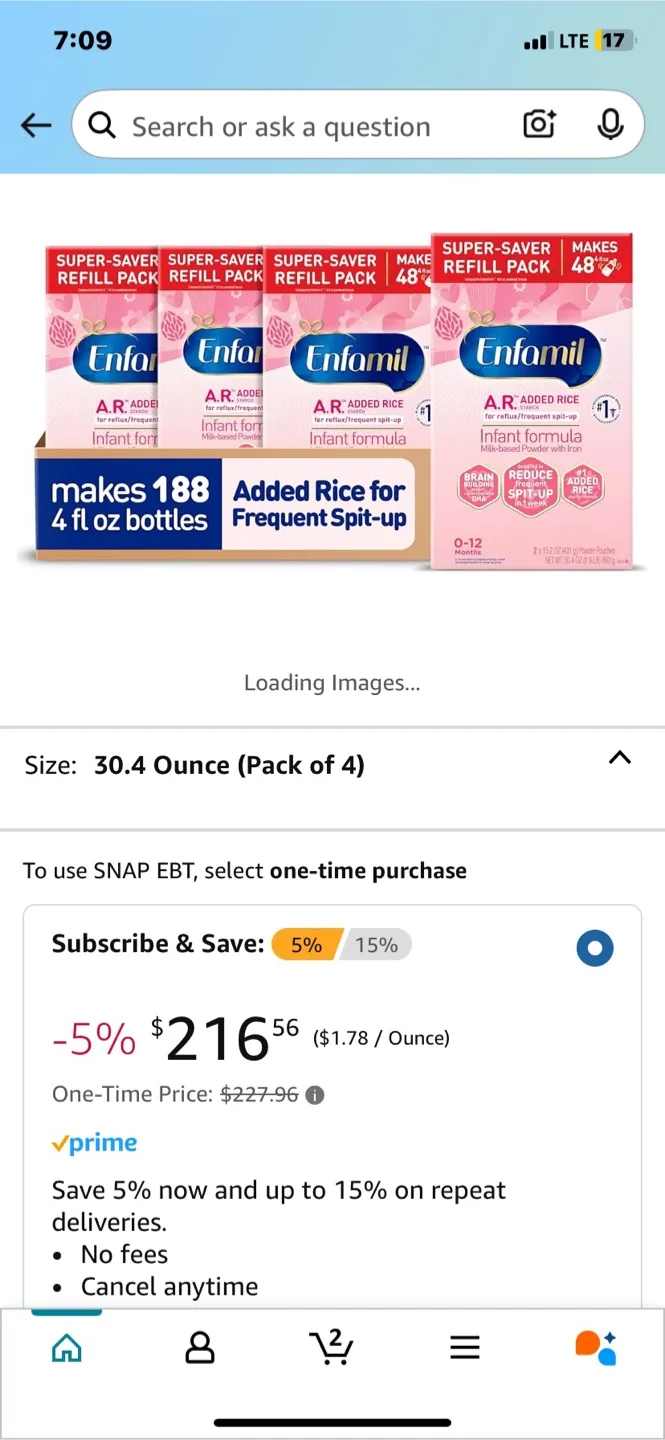This screenshot has width=665, height=1440.
Task: Open the hamburger menu icon
Action: click(x=465, y=1348)
